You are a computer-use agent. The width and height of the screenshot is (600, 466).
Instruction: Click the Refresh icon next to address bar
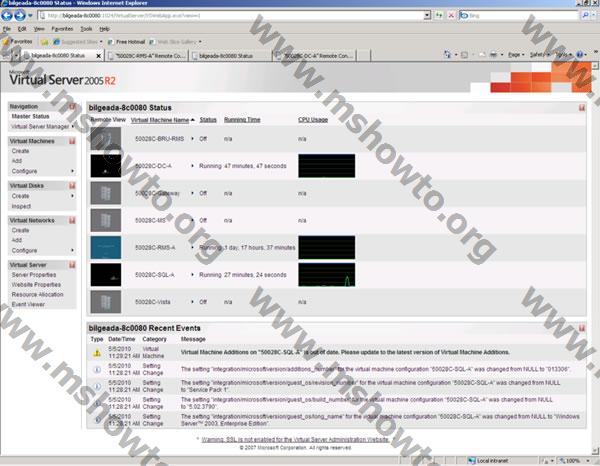(x=439, y=15)
